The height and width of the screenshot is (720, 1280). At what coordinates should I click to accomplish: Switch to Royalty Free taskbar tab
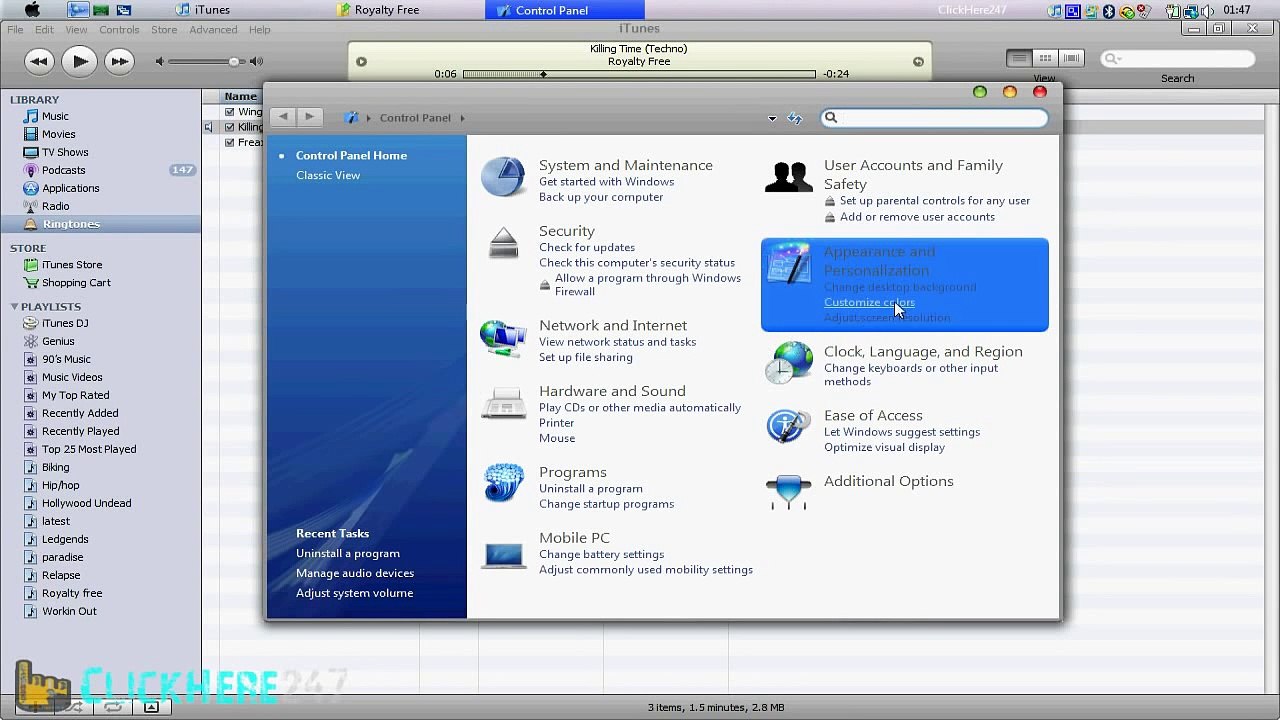[379, 10]
